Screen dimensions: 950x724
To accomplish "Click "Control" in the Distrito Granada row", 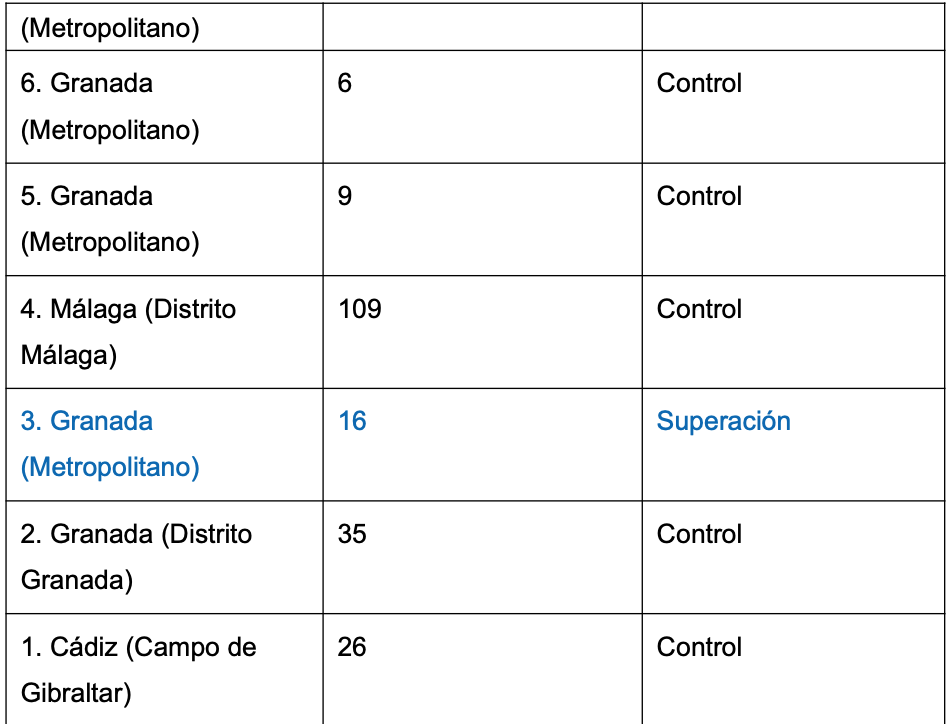I will click(x=699, y=534).
